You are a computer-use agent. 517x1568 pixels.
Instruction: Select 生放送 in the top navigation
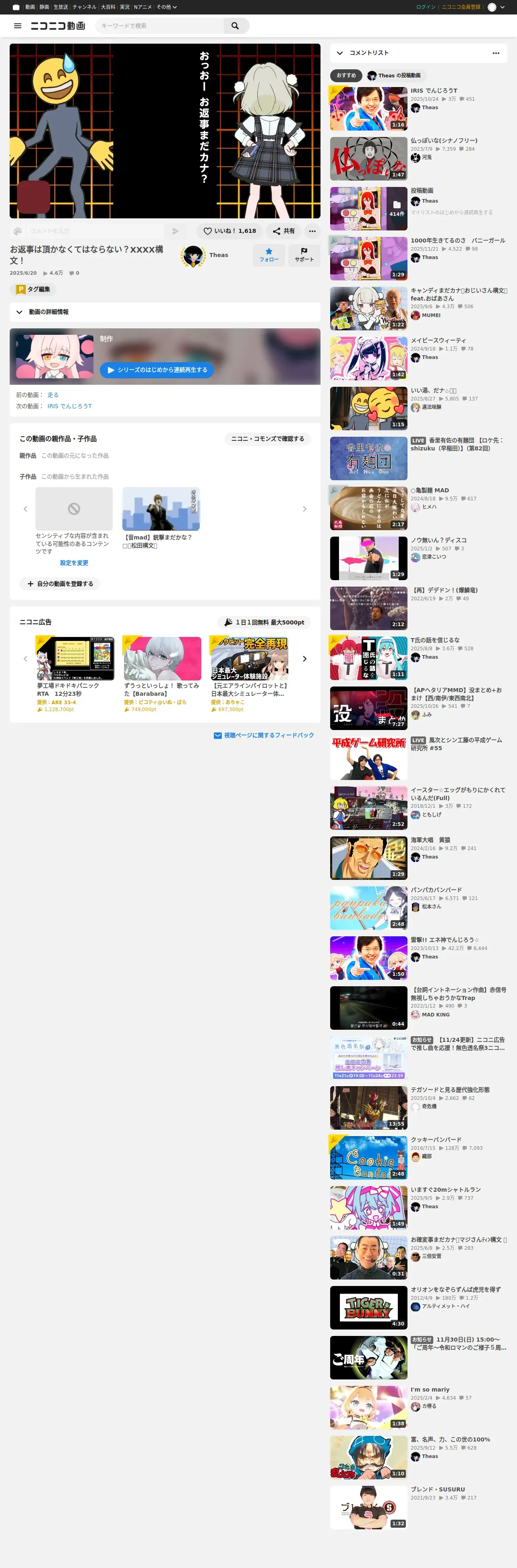tap(61, 7)
